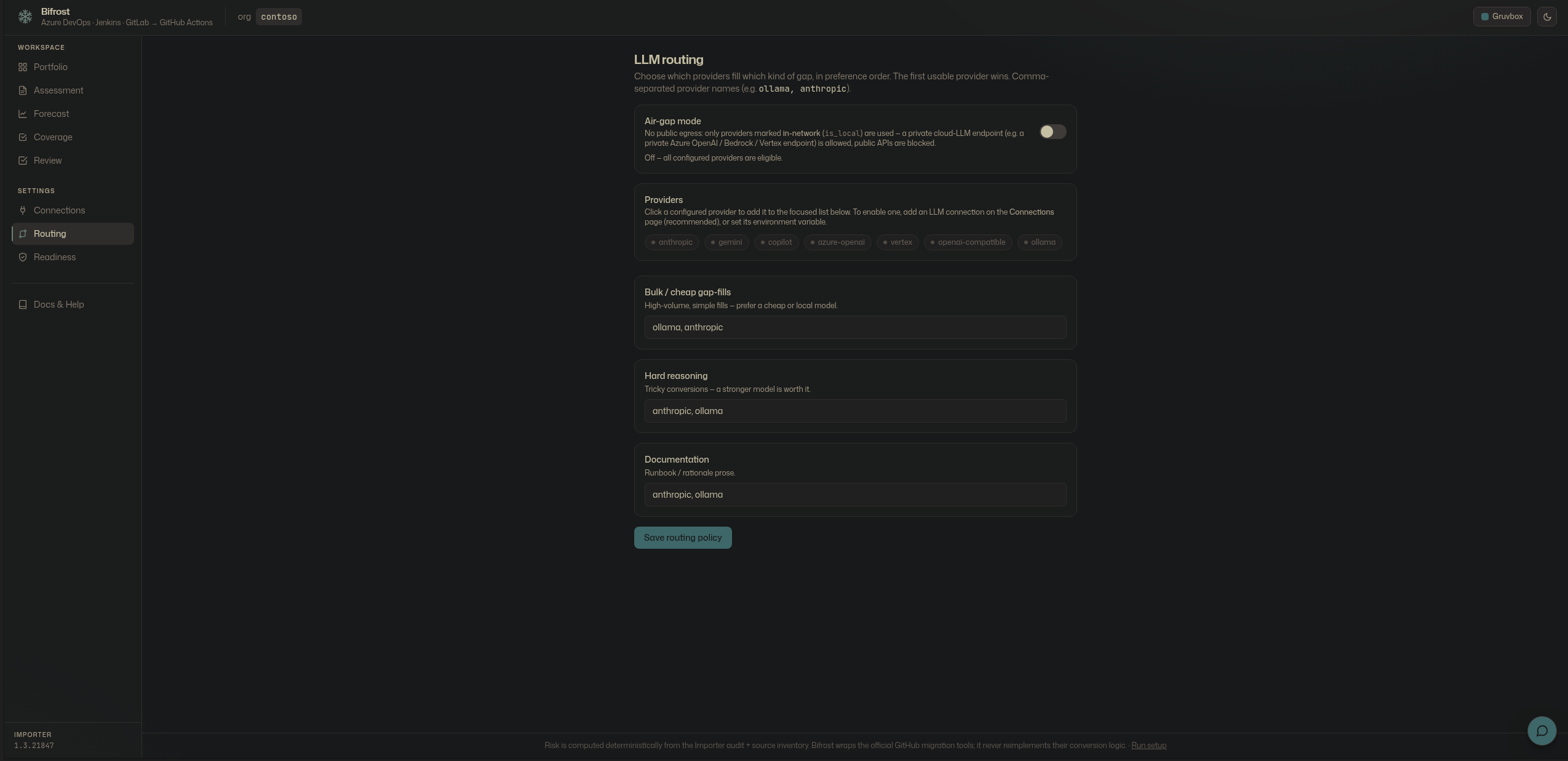The height and width of the screenshot is (761, 1568).
Task: Click the Run setup link
Action: (1148, 746)
